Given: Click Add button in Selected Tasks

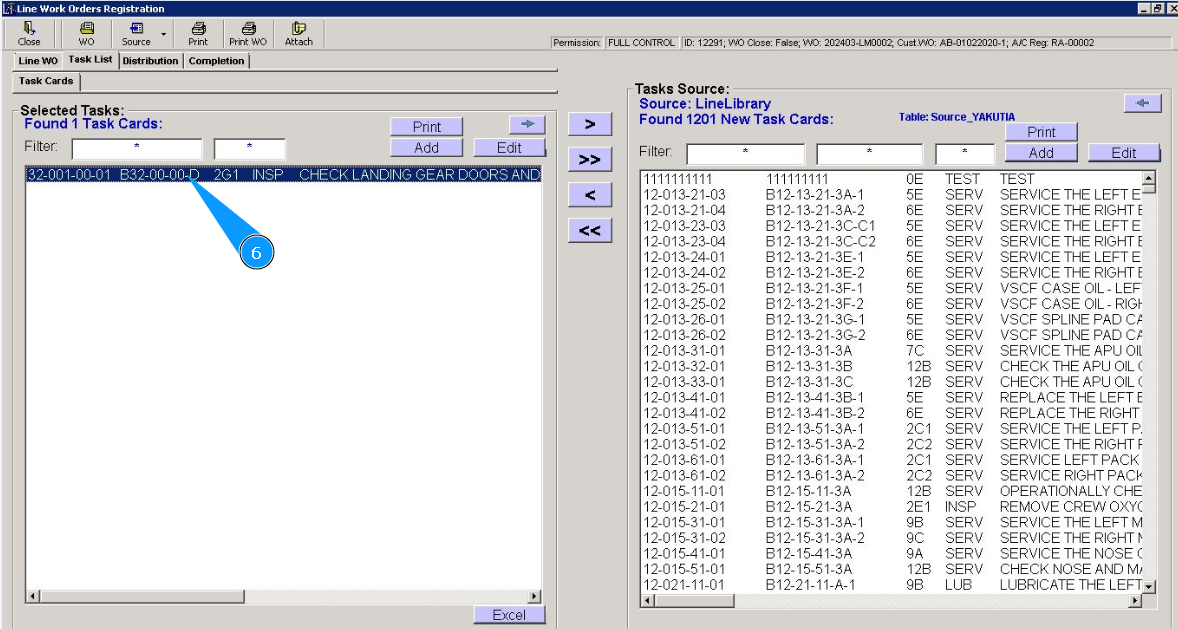Looking at the screenshot, I should click(x=427, y=147).
